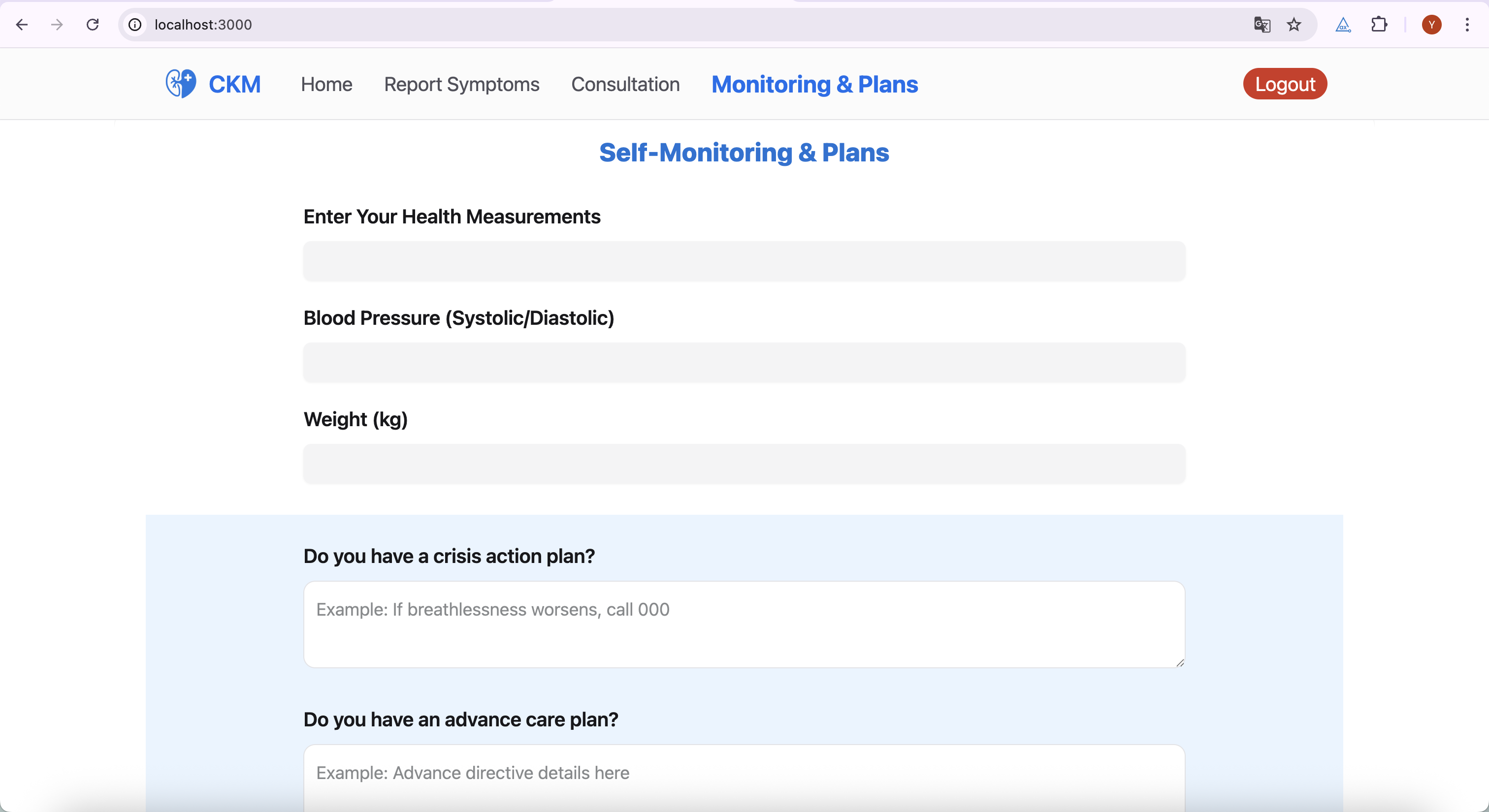Open the Chrome profile avatar Y

[x=1431, y=24]
